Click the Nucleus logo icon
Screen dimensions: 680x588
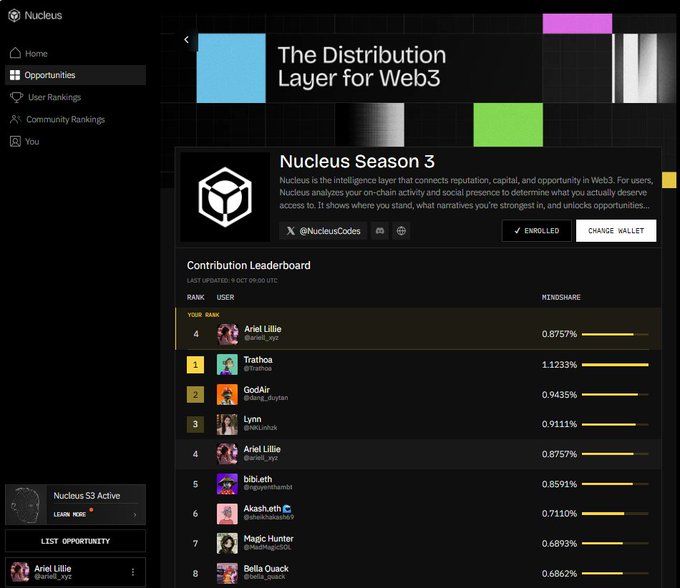14,16
